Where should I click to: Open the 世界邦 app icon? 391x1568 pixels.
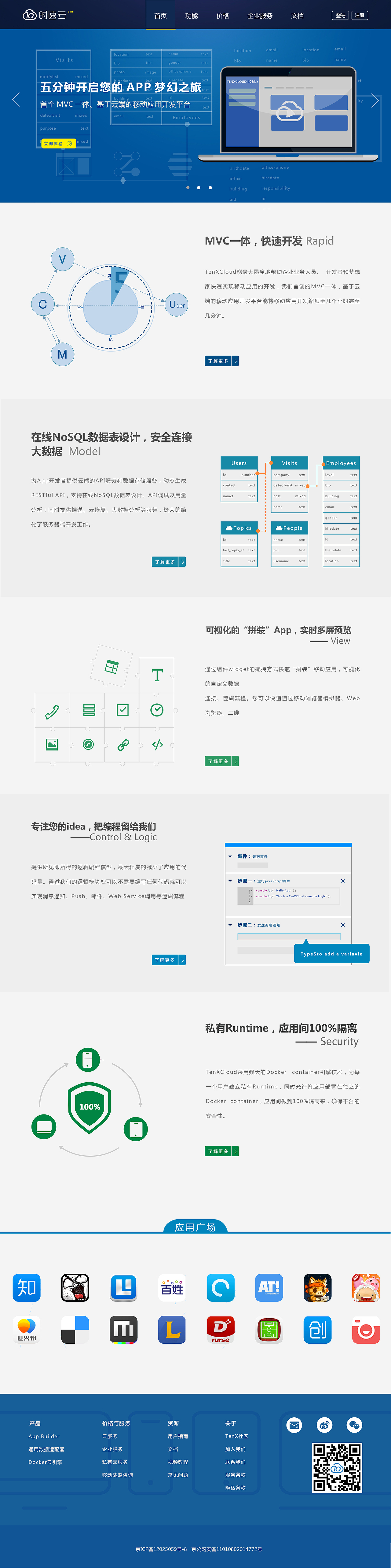click(x=27, y=1330)
